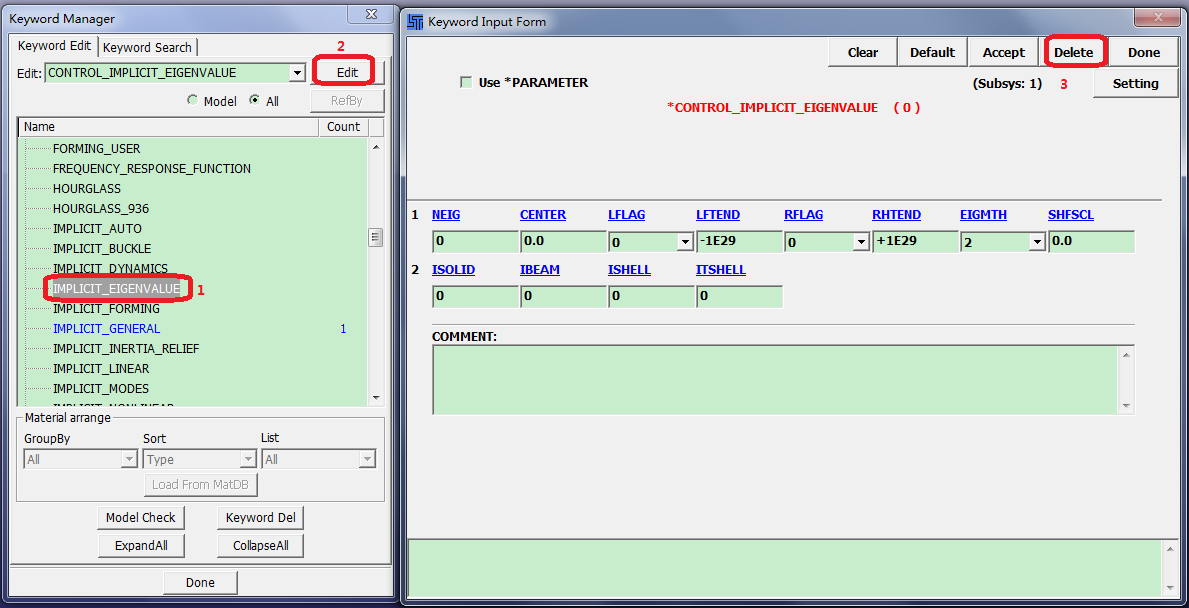
Task: Select IMPLICIT_BUCKLE keyword
Action: coord(102,249)
